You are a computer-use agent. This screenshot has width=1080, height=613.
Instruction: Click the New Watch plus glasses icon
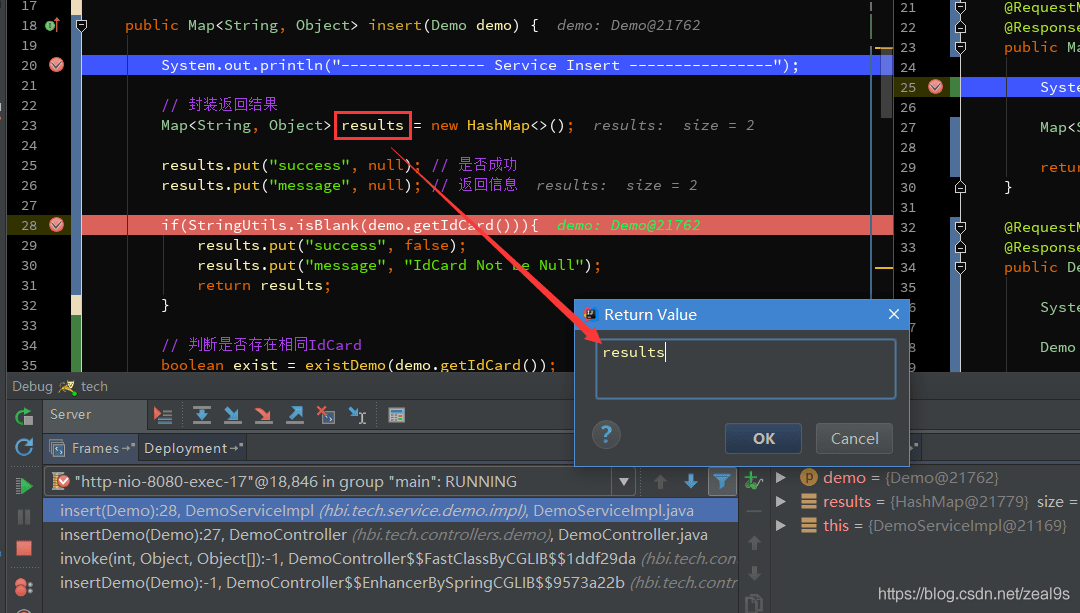point(754,480)
